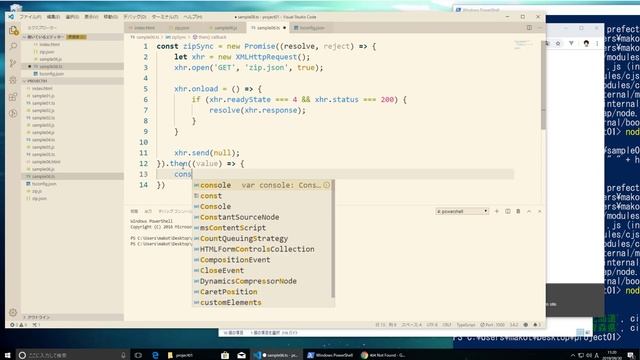
Task: Open the Extensions view in the activity bar
Action: click(x=13, y=97)
